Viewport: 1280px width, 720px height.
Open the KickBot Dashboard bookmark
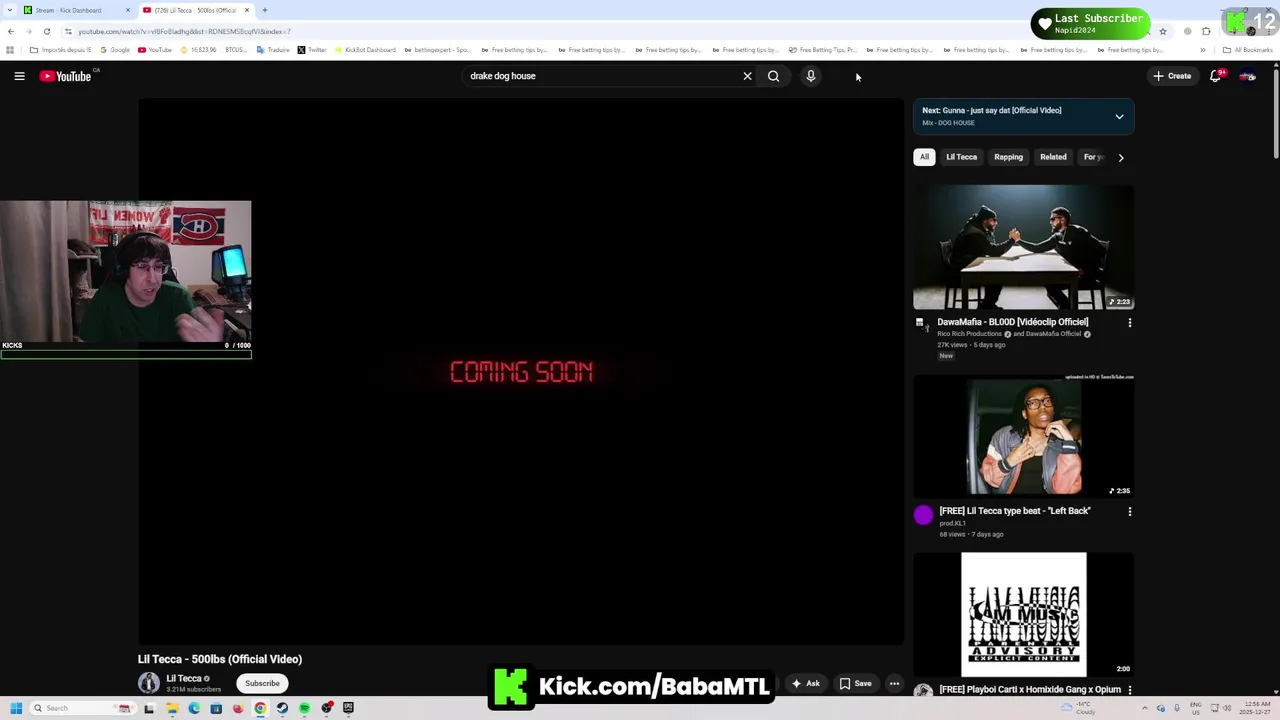click(365, 50)
